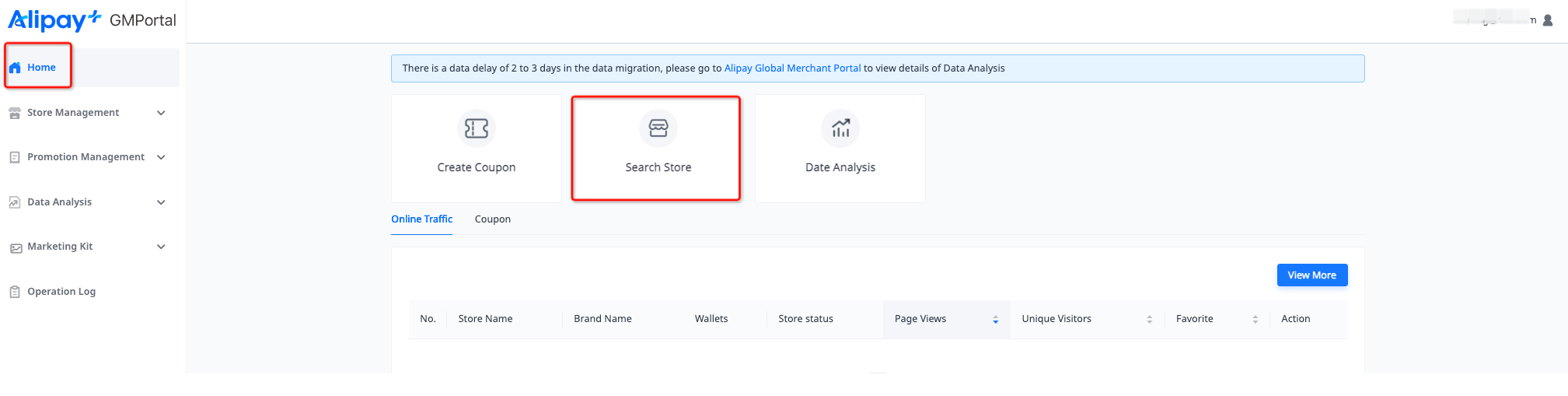Viewport: 1568px width, 396px height.
Task: Click the Search Store storefront icon
Action: click(x=658, y=128)
